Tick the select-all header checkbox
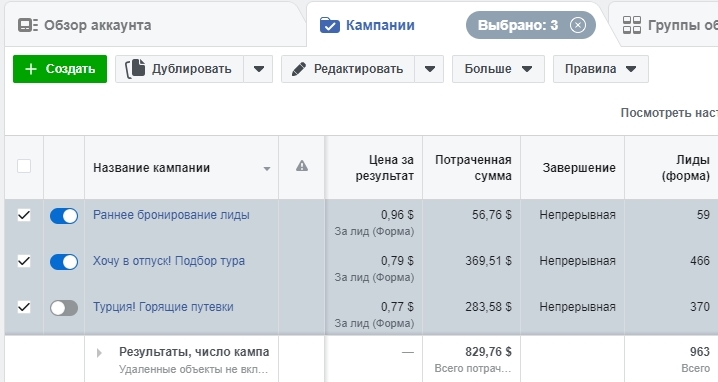 (x=24, y=166)
